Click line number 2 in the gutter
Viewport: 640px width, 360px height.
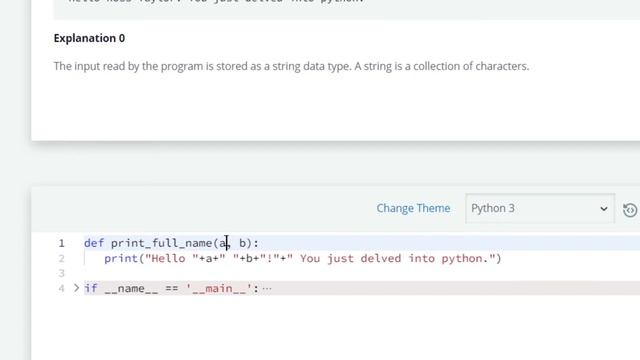(61, 258)
